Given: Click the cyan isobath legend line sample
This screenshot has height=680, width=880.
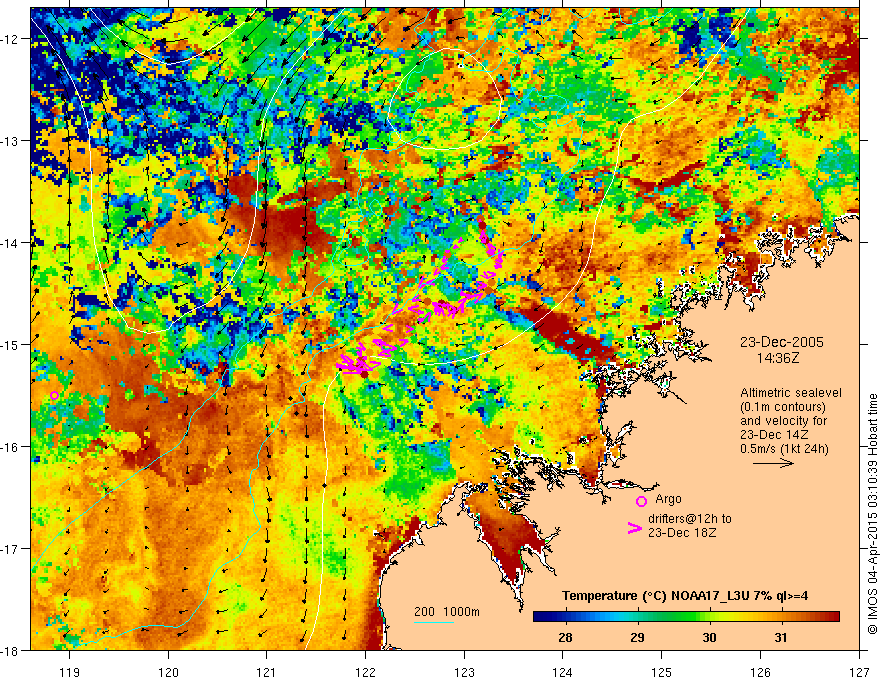Looking at the screenshot, I should 434,622.
